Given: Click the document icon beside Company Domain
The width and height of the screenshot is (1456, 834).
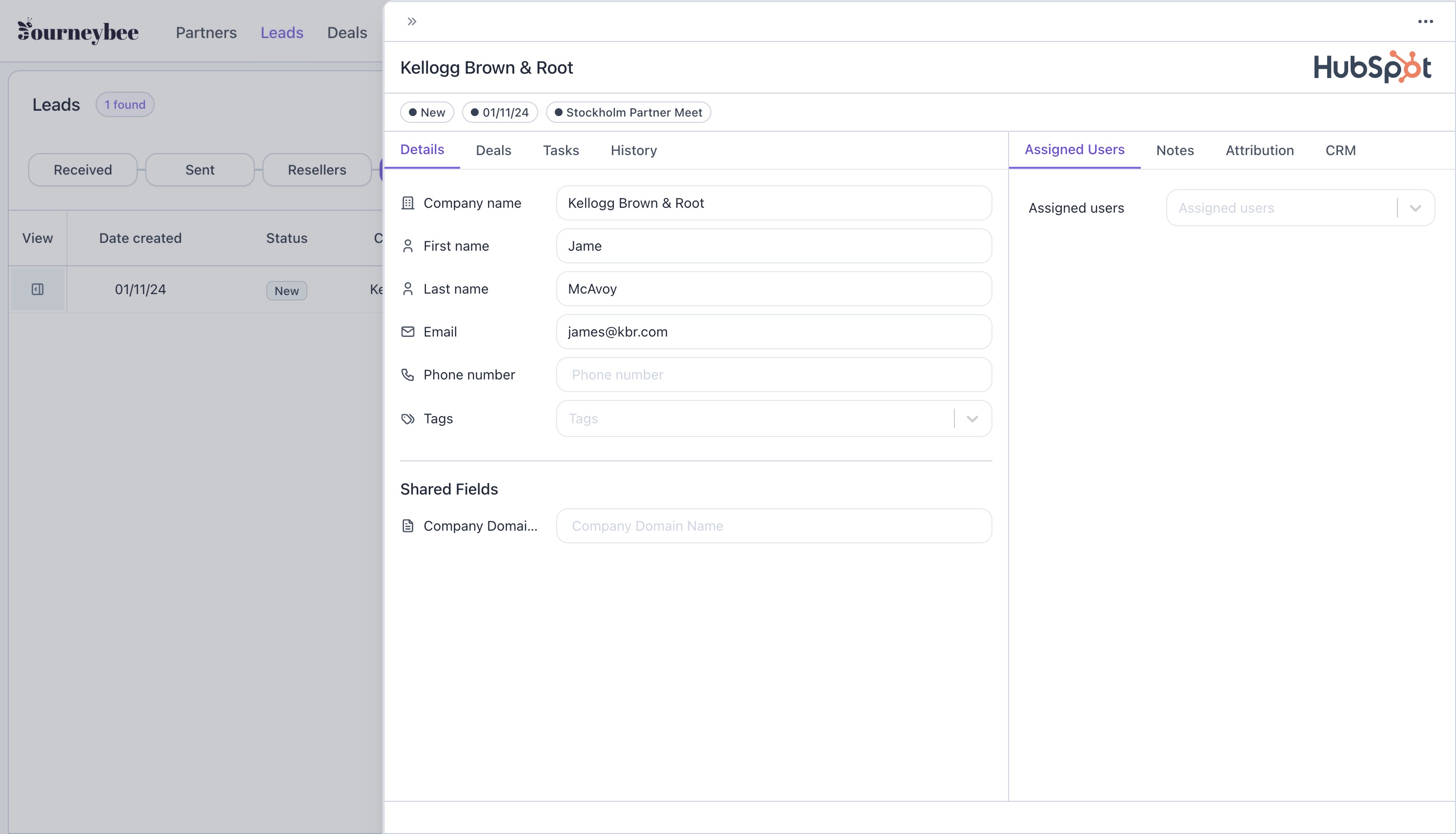Looking at the screenshot, I should pos(407,526).
